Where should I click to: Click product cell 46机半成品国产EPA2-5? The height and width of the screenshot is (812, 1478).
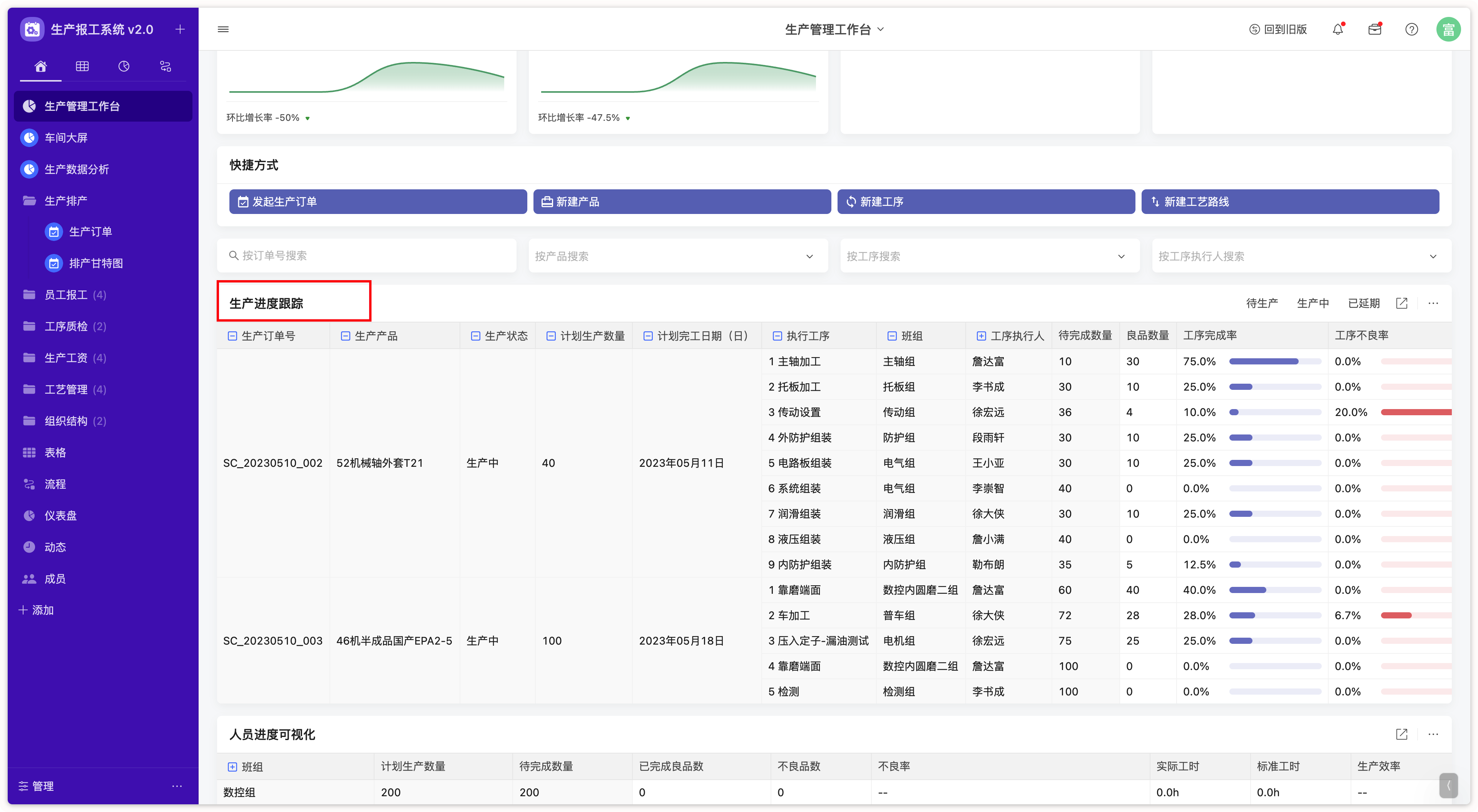[x=394, y=640]
